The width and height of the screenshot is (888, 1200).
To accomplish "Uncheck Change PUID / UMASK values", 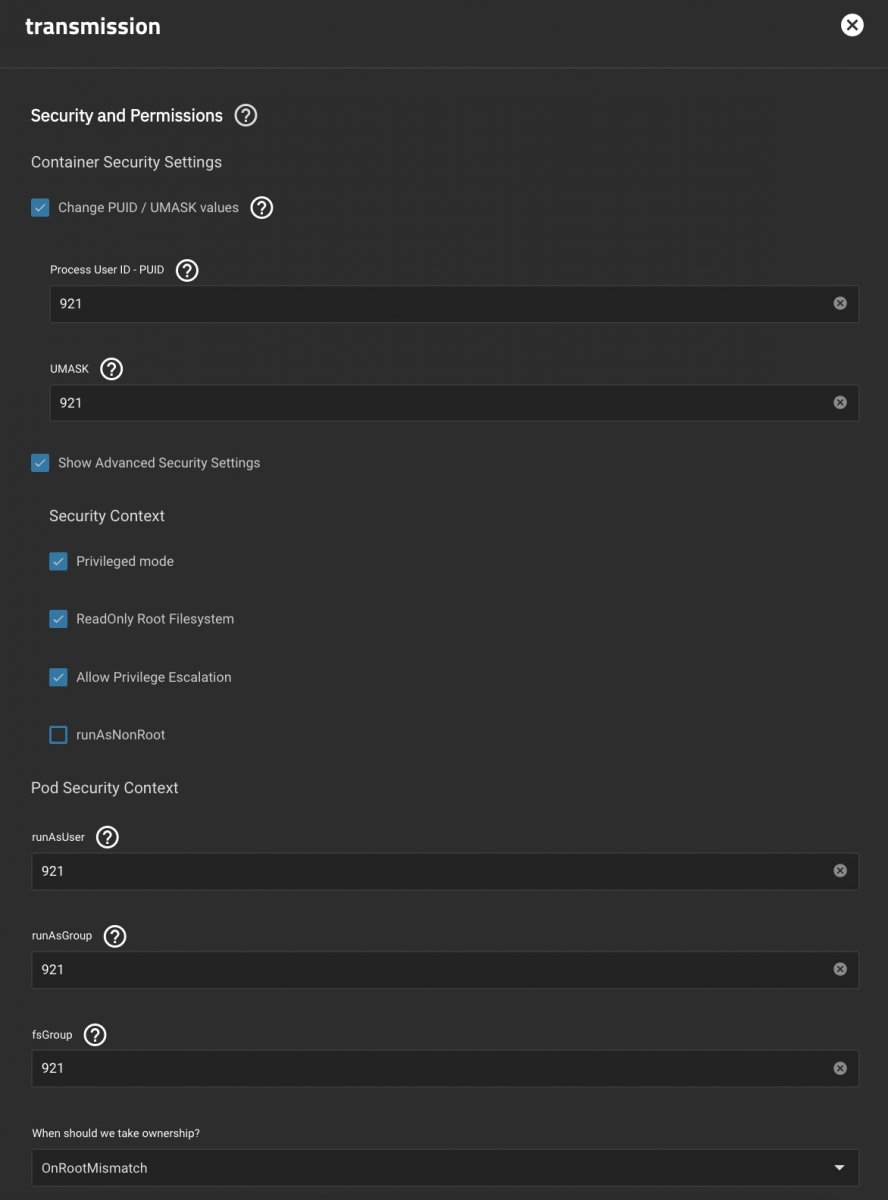I will pyautogui.click(x=40, y=208).
